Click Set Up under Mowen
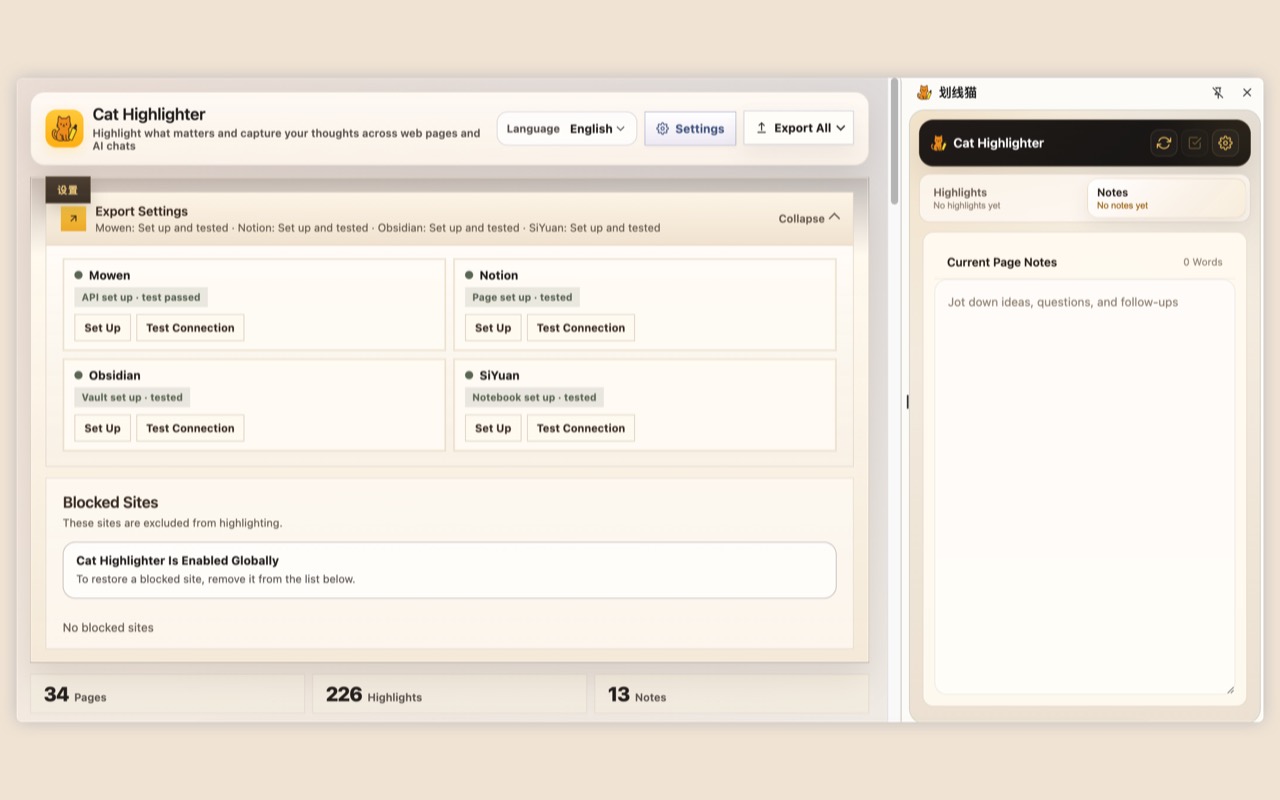This screenshot has height=800, width=1280. (x=102, y=328)
